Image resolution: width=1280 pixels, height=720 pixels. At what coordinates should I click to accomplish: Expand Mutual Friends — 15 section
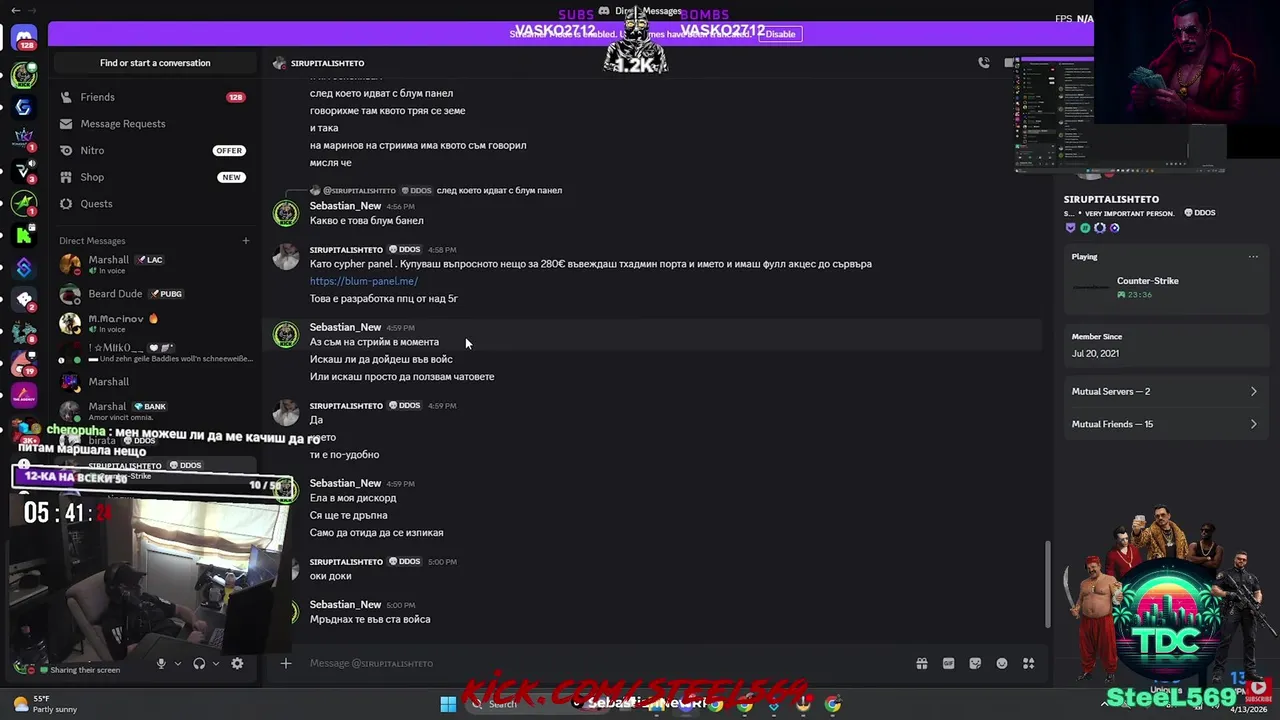point(1164,424)
